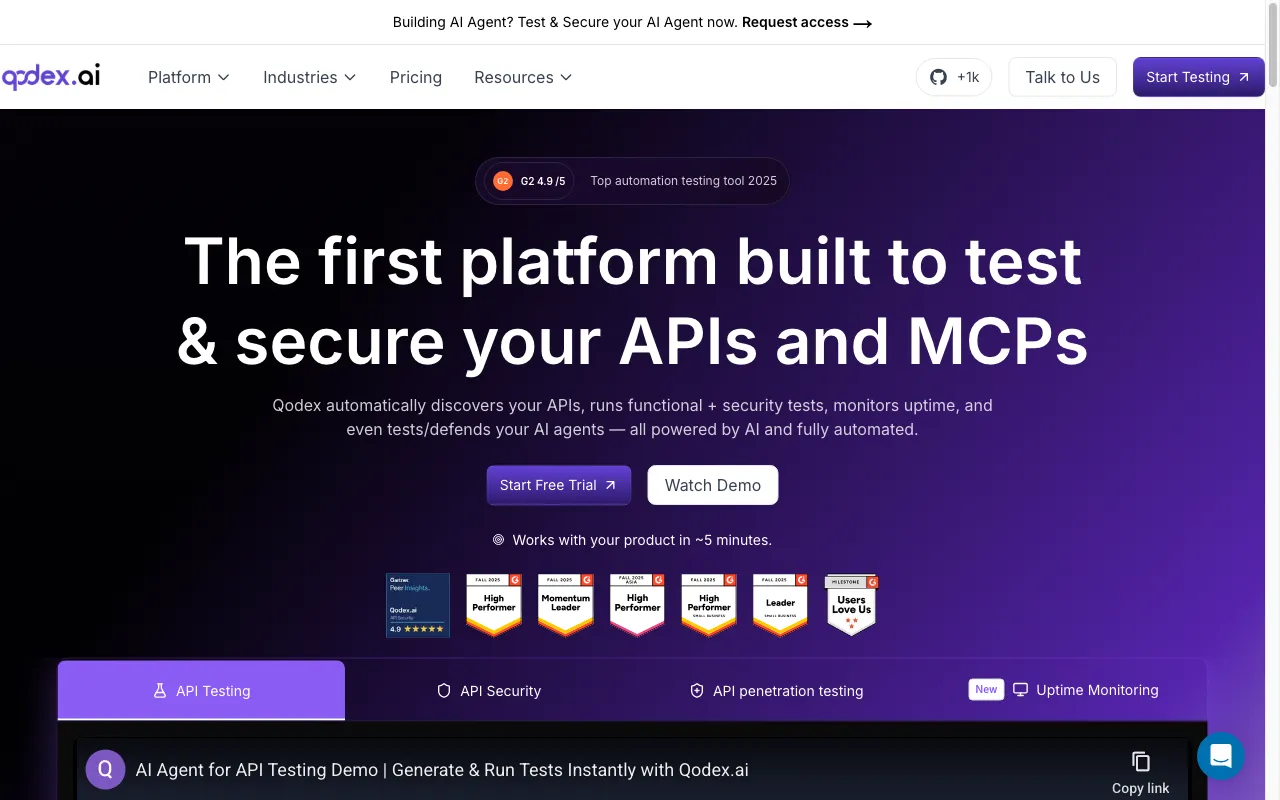Click the target icon before Works with your product
Viewport: 1280px width, 800px height.
pos(498,540)
